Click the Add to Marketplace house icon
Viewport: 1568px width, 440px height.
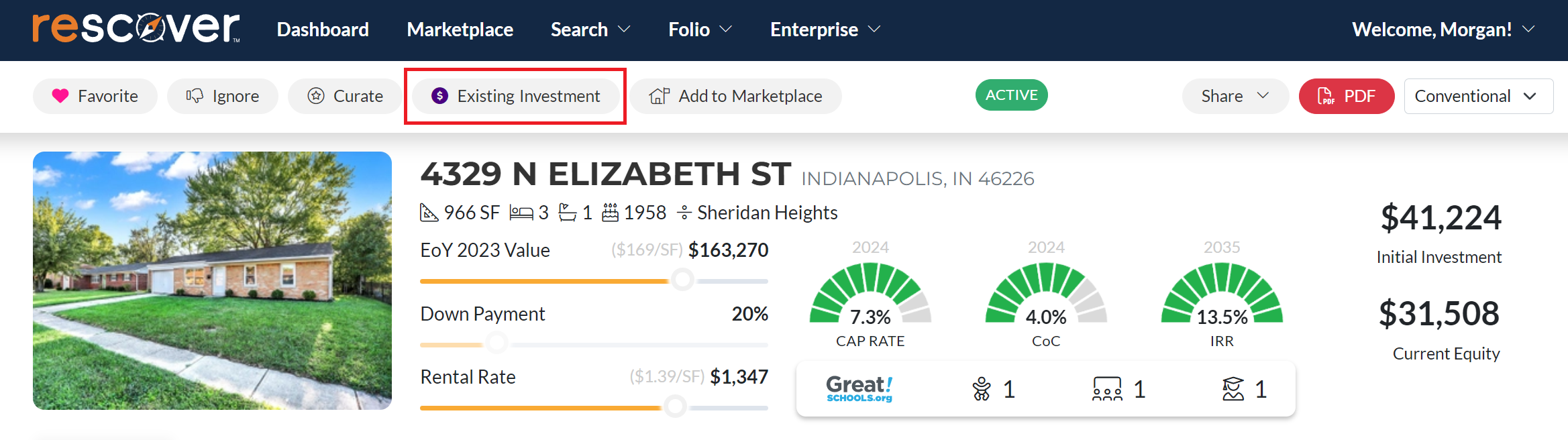click(659, 96)
